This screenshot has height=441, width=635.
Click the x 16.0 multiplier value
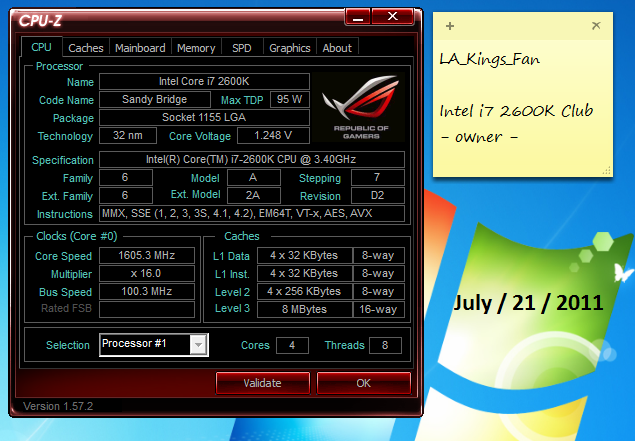tap(147, 273)
